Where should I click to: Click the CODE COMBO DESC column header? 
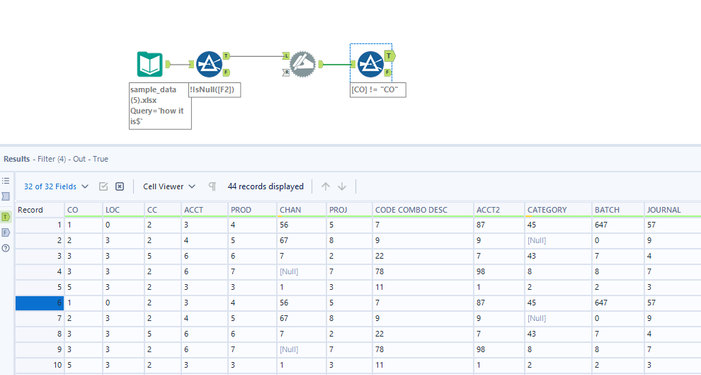pyautogui.click(x=423, y=210)
